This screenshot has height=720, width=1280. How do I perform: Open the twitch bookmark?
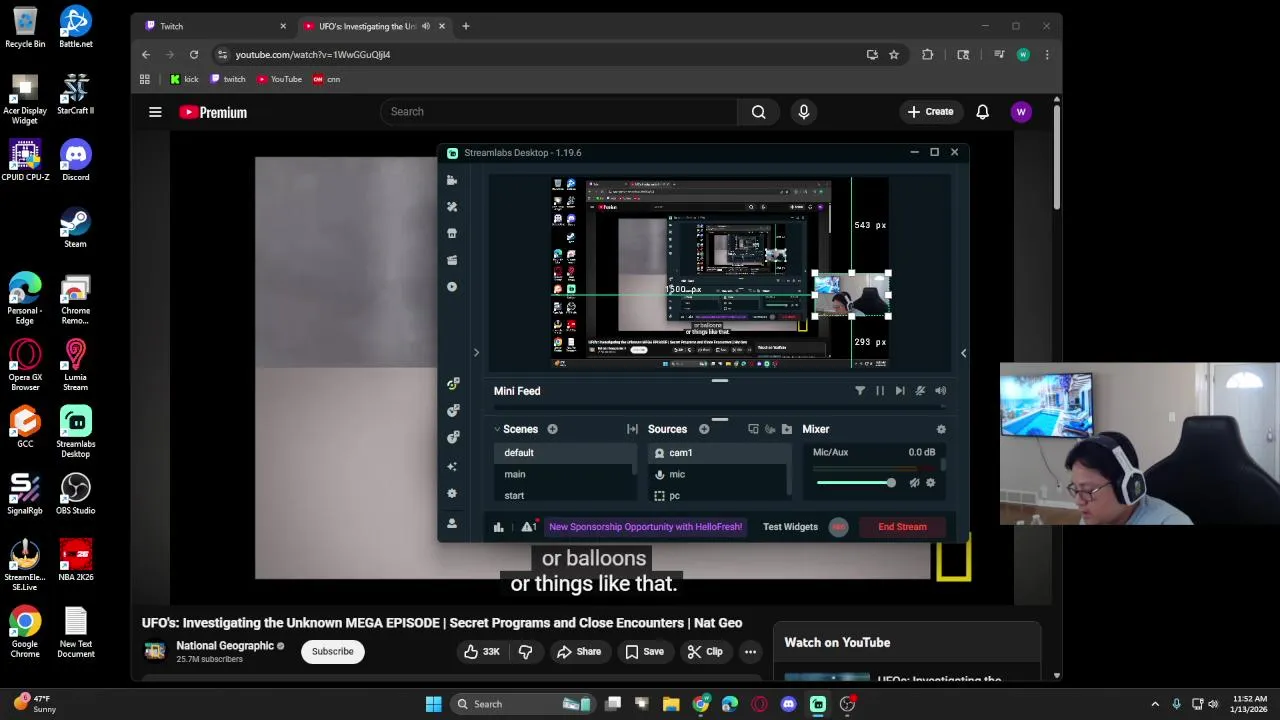(x=228, y=79)
